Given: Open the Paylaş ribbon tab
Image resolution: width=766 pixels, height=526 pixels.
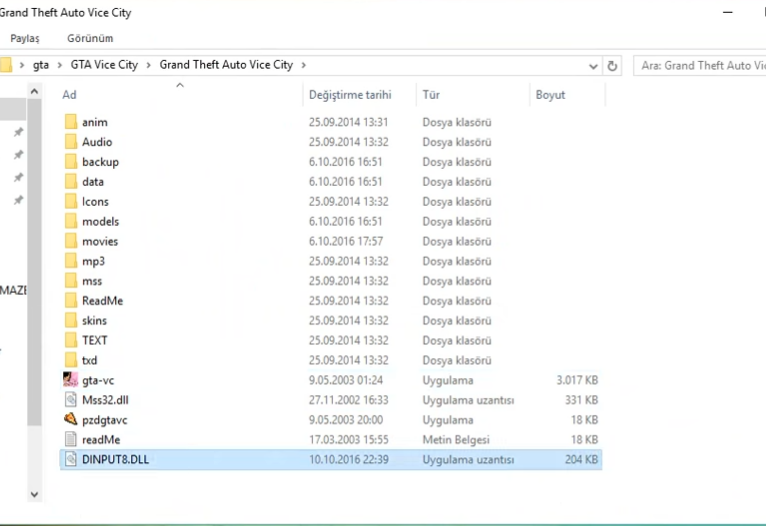Looking at the screenshot, I should coord(25,38).
